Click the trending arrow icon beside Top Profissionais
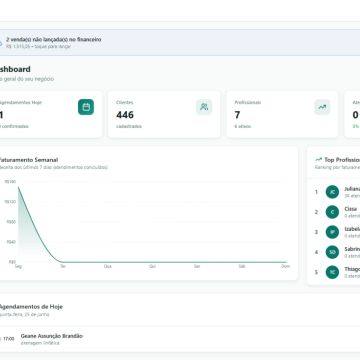Image resolution: width=360 pixels, height=360 pixels. [x=319, y=160]
